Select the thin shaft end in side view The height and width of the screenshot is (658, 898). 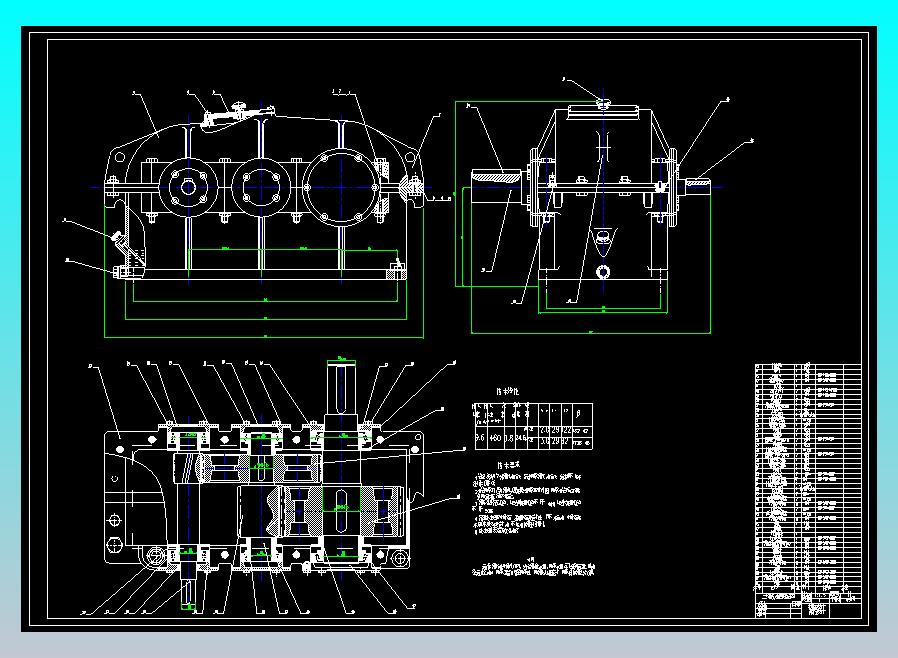pyautogui.click(x=697, y=187)
